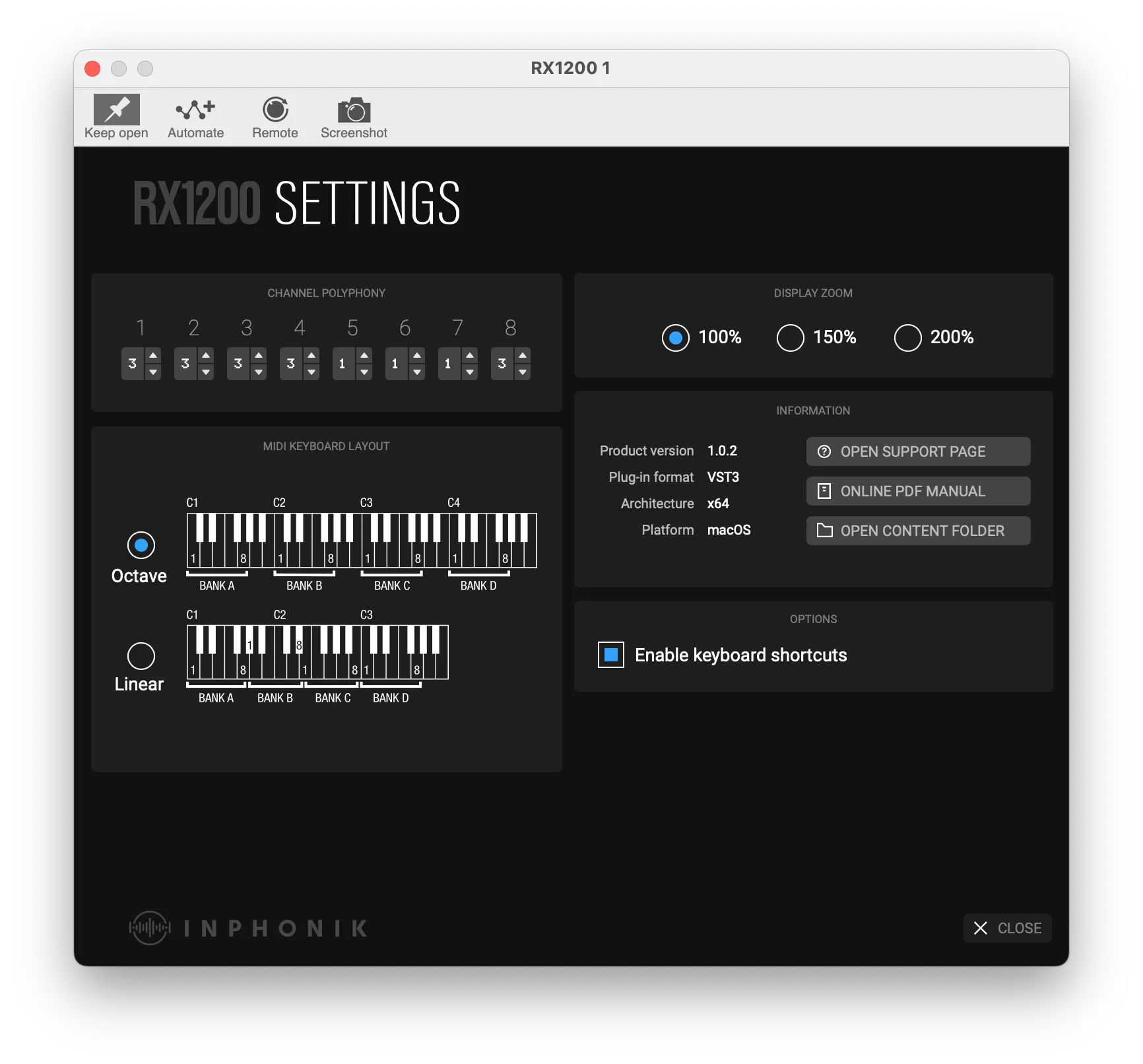Viewport: 1143px width, 1064px height.
Task: Select 150% display zoom
Action: coord(791,338)
